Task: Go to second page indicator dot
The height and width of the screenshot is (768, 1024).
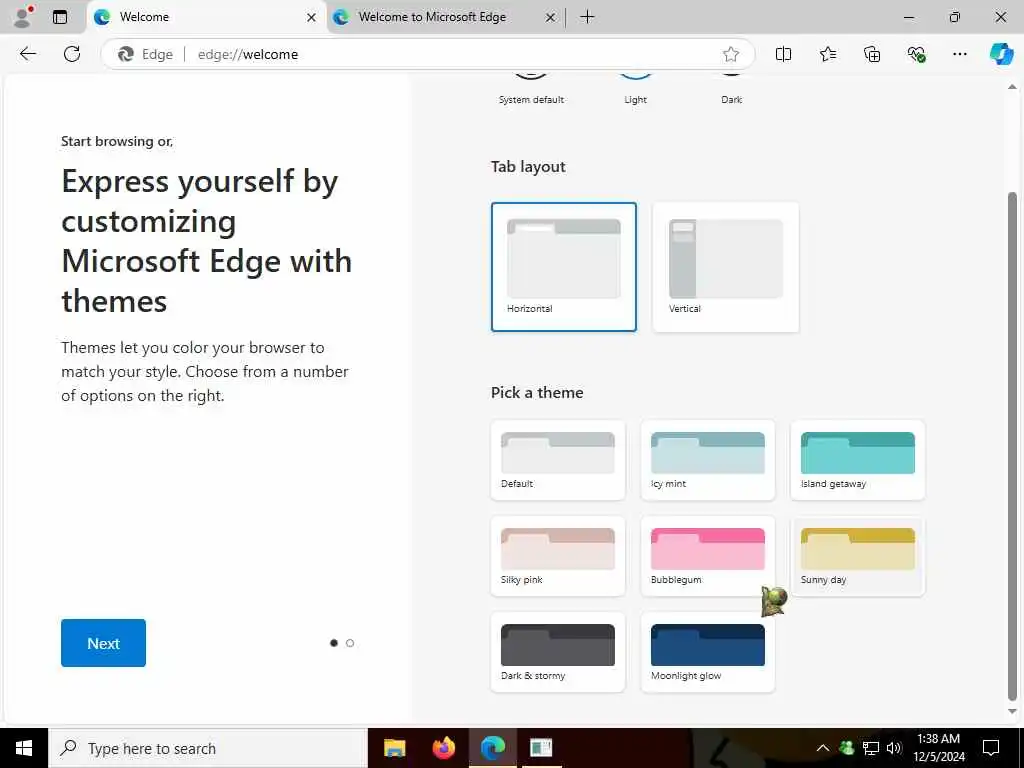Action: 350,643
